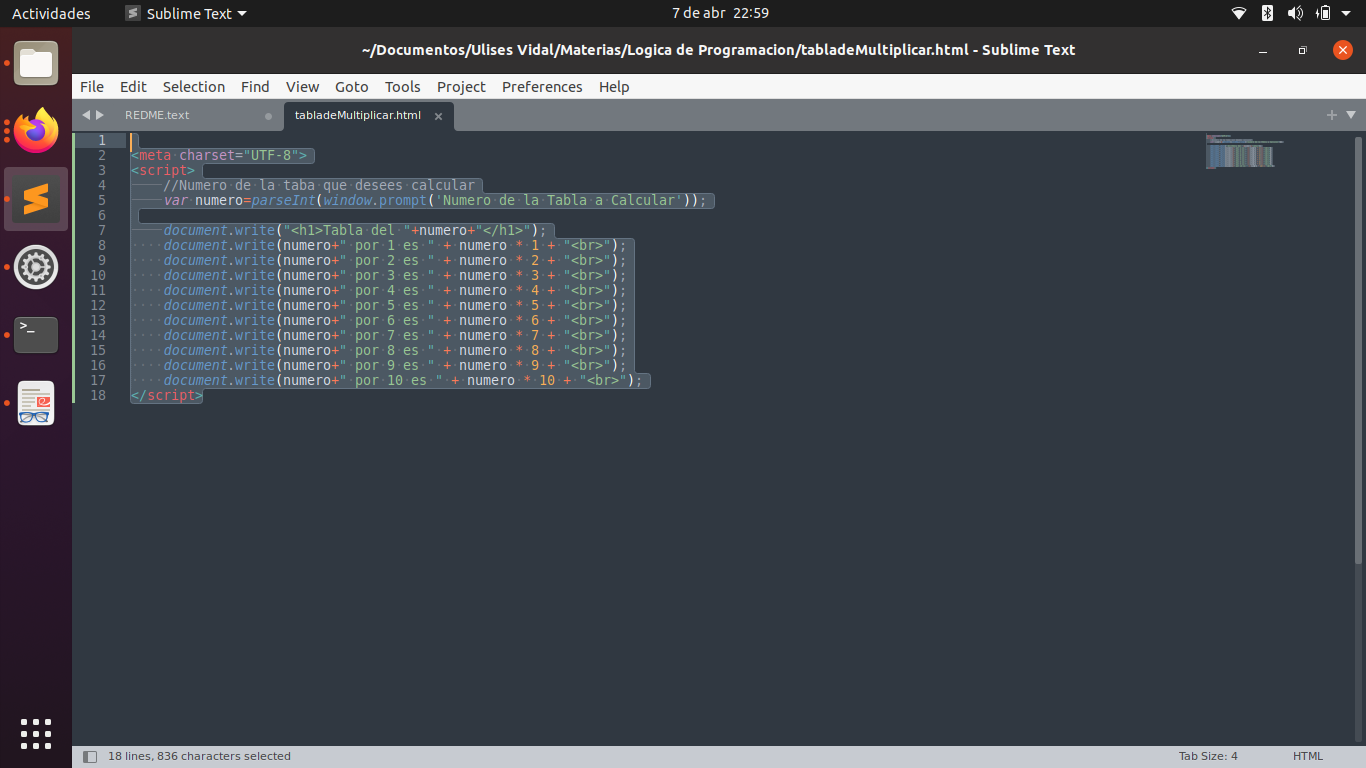Add a new tab with plus icon
The width and height of the screenshot is (1366, 768).
(x=1332, y=115)
